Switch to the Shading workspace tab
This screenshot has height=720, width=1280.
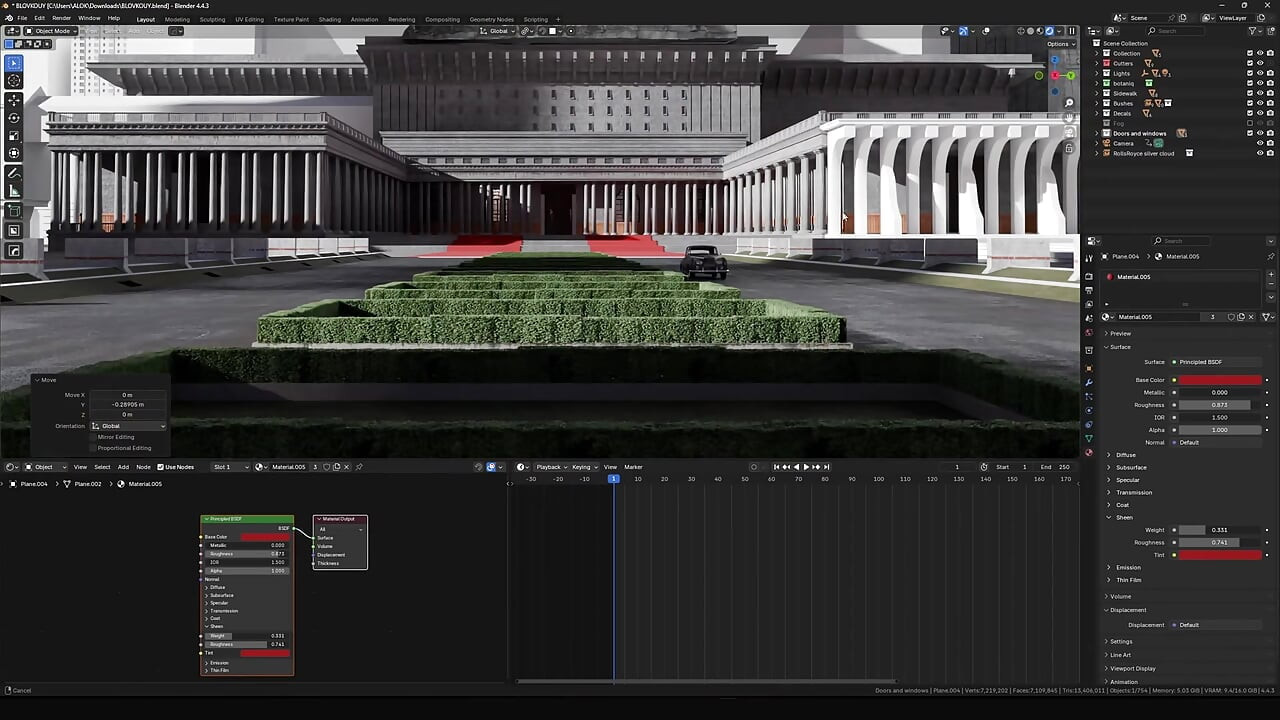[x=330, y=19]
